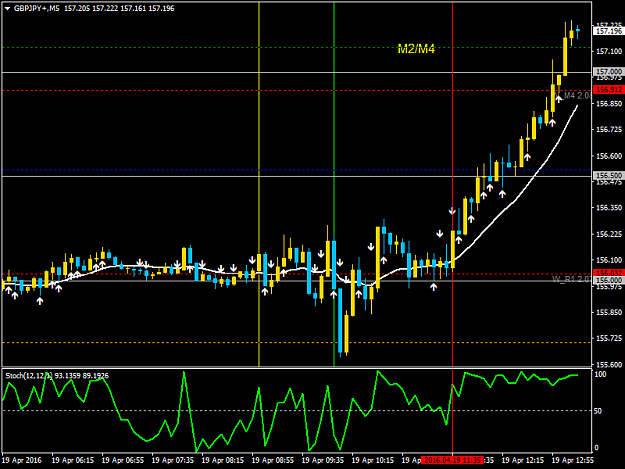Screen dimensions: 625x469
Task: Select the red 156.032 price tag
Action: (609, 273)
